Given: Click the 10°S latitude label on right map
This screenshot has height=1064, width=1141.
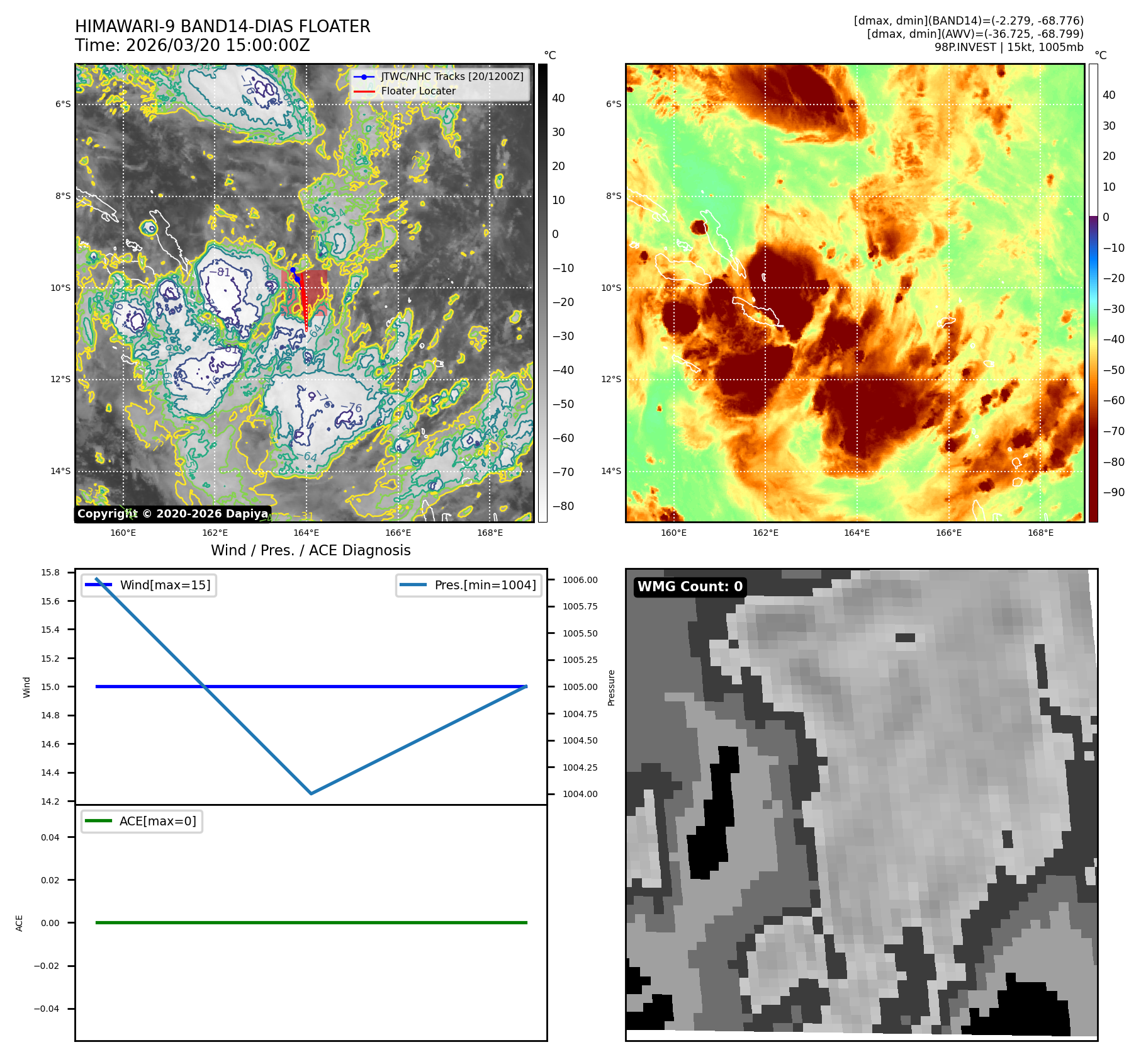Looking at the screenshot, I should [610, 288].
